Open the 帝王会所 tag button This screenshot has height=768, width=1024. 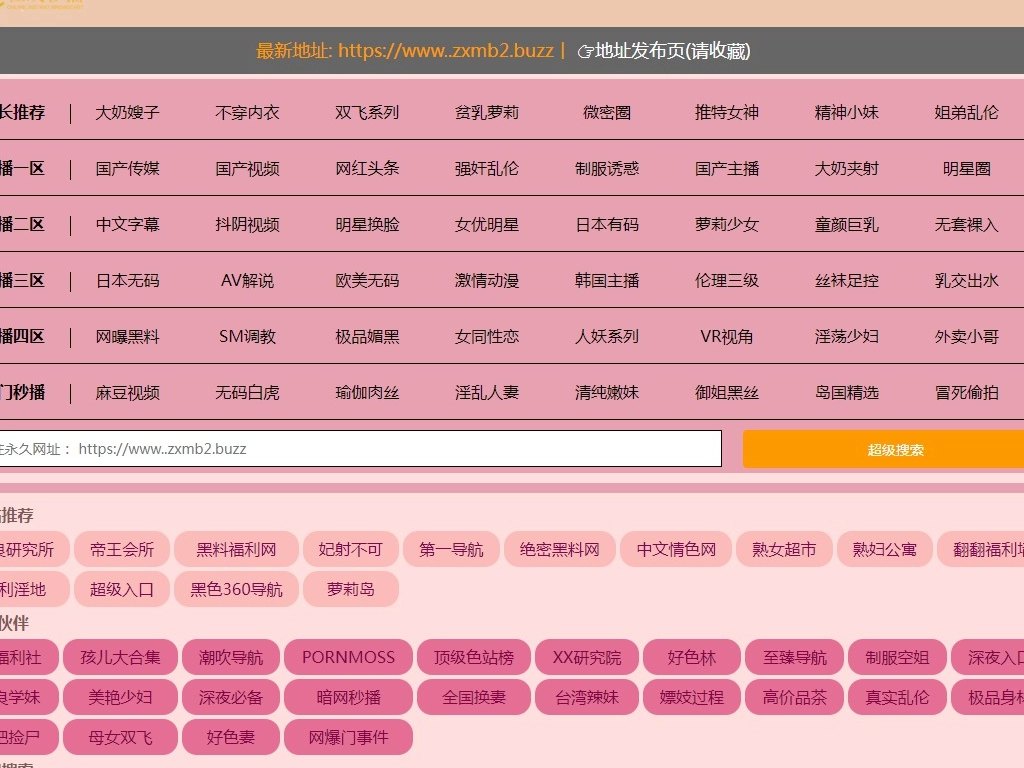[x=121, y=549]
